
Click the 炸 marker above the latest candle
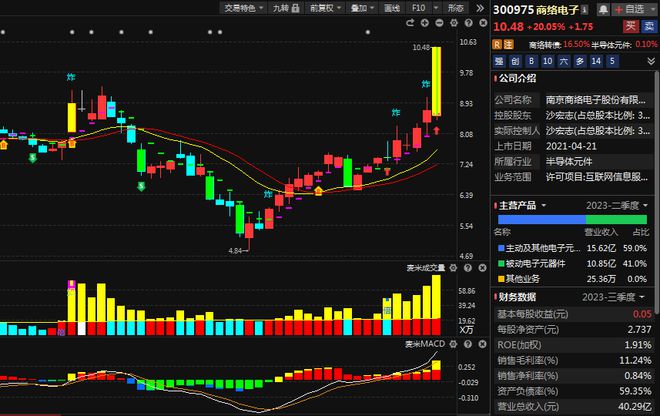[426, 84]
